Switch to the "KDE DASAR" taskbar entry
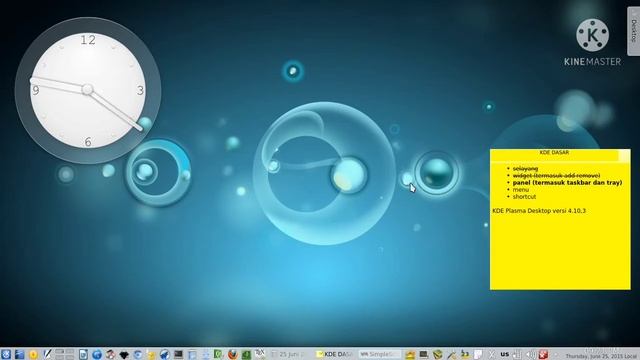The width and height of the screenshot is (640, 360). coord(336,354)
